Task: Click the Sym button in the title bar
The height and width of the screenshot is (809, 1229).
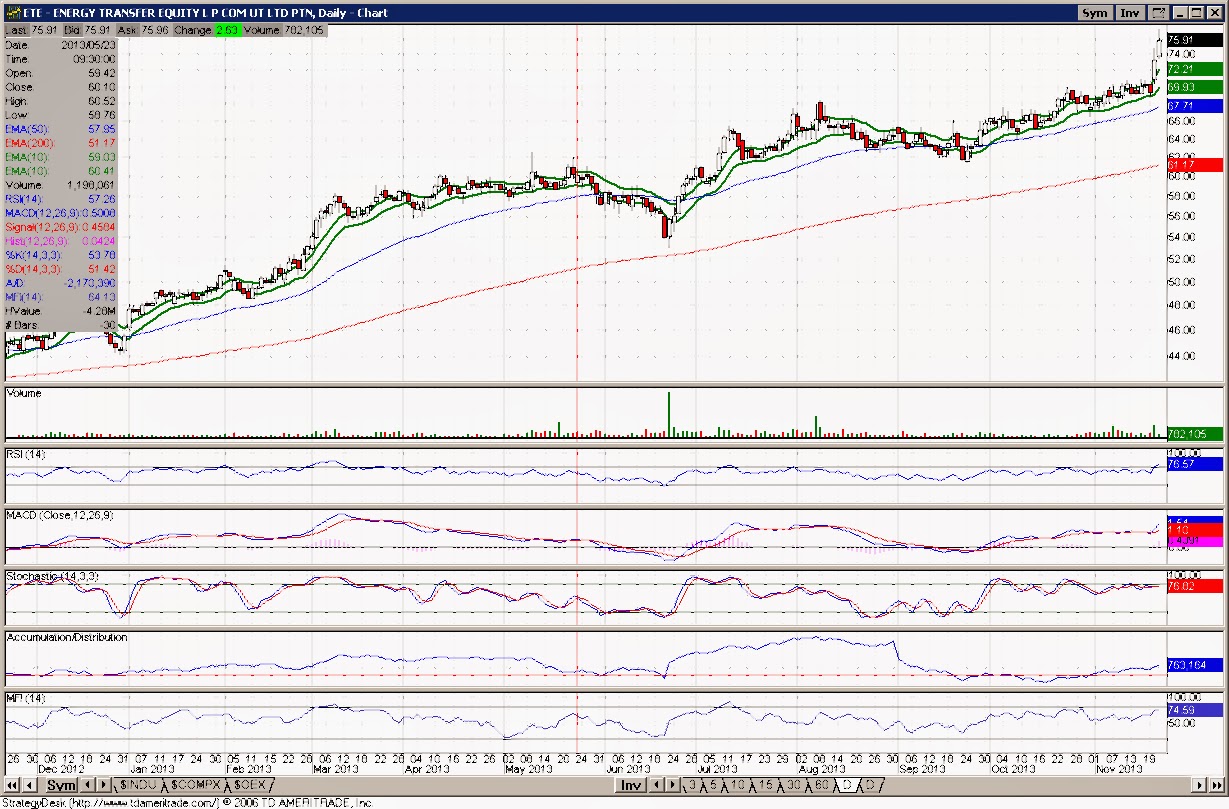Action: [x=1095, y=13]
